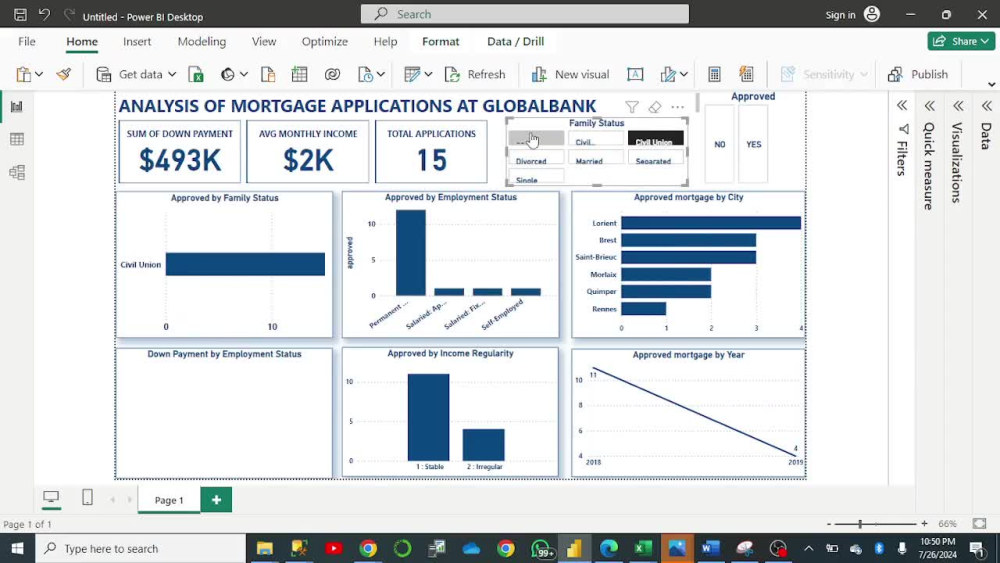Screen dimensions: 1000x563
Task: Open Excel workbook data source icon
Action: pyautogui.click(x=196, y=75)
